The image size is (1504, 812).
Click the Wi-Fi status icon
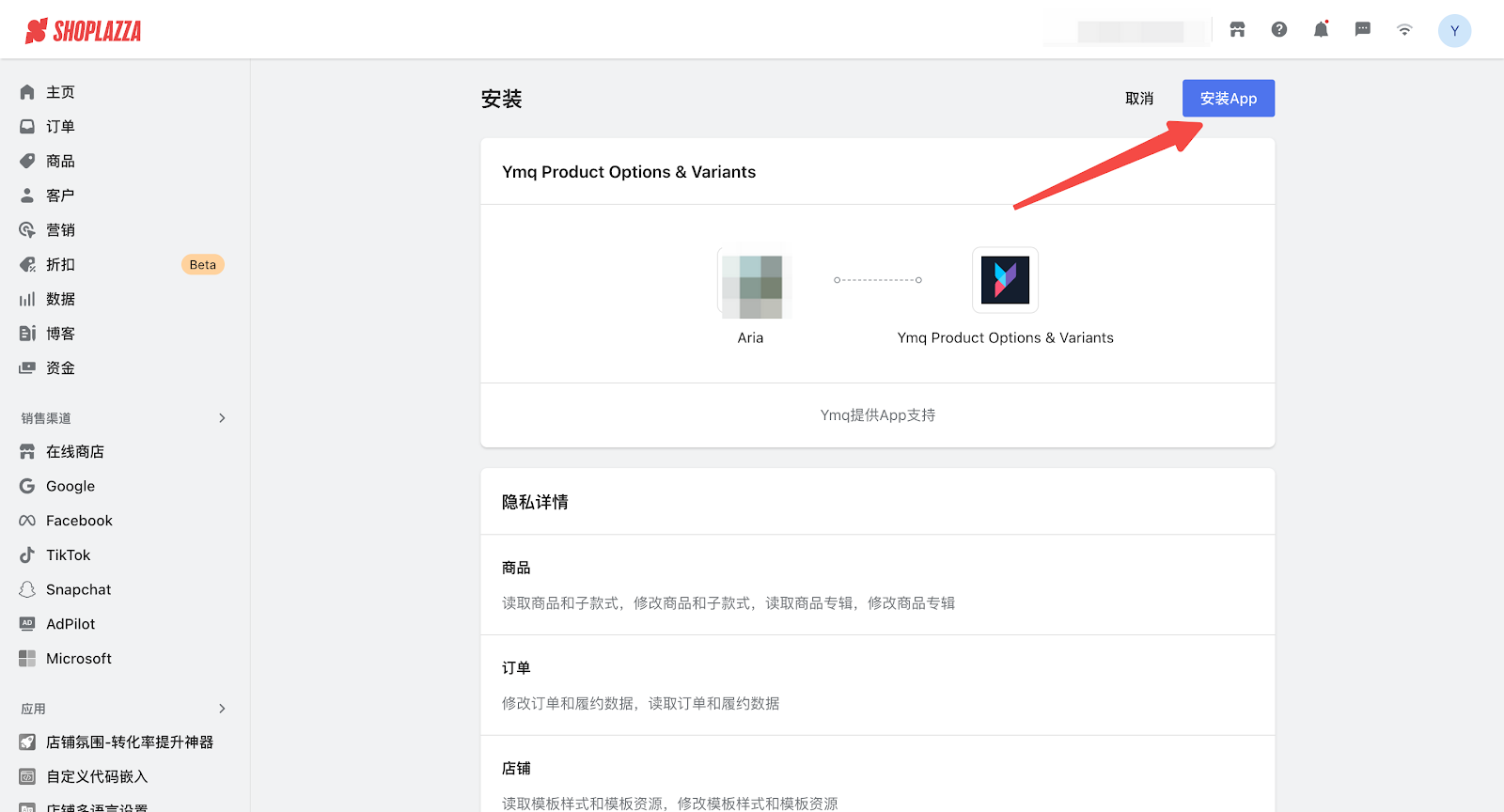(x=1404, y=30)
